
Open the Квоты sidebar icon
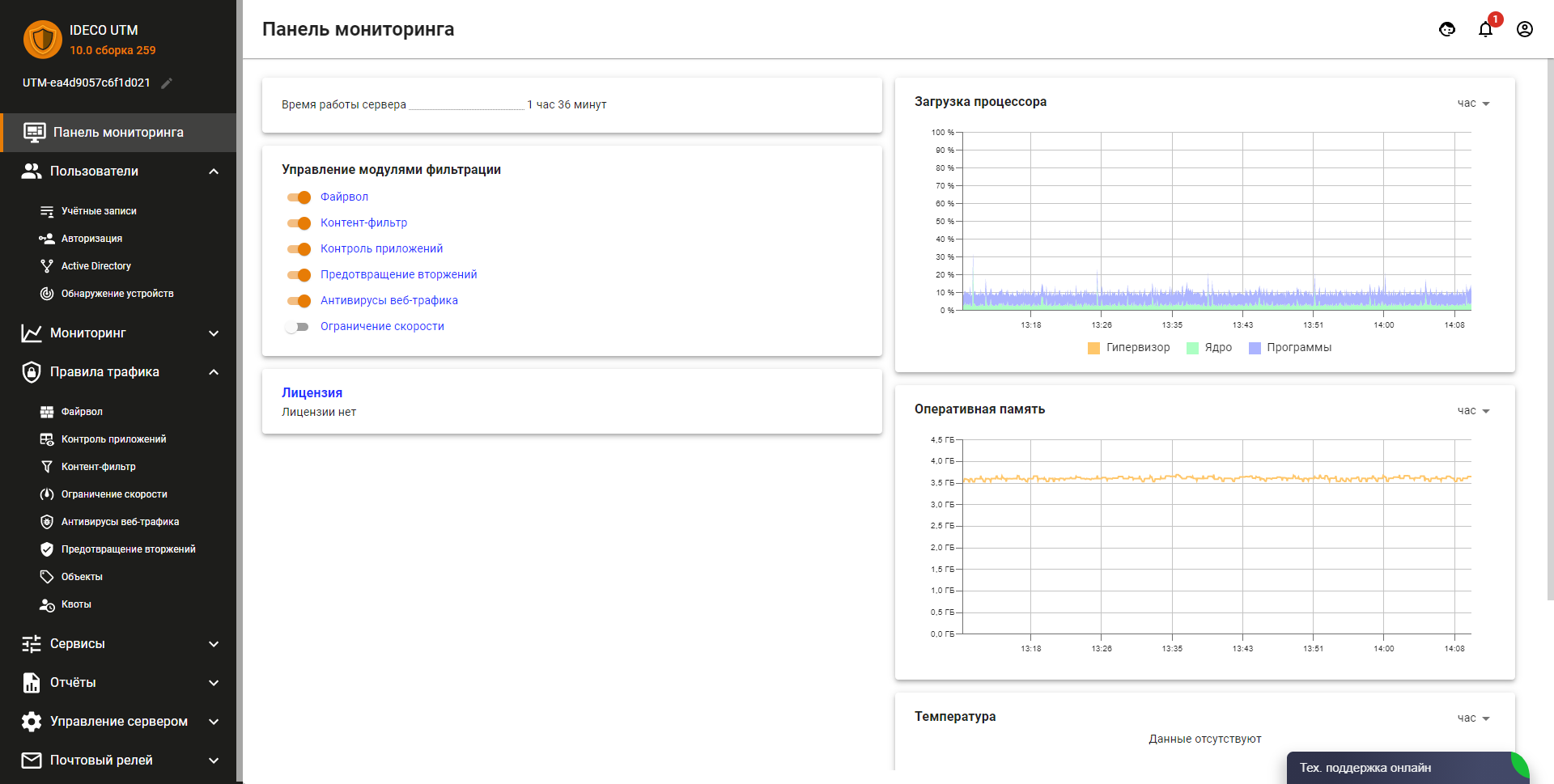coord(47,604)
